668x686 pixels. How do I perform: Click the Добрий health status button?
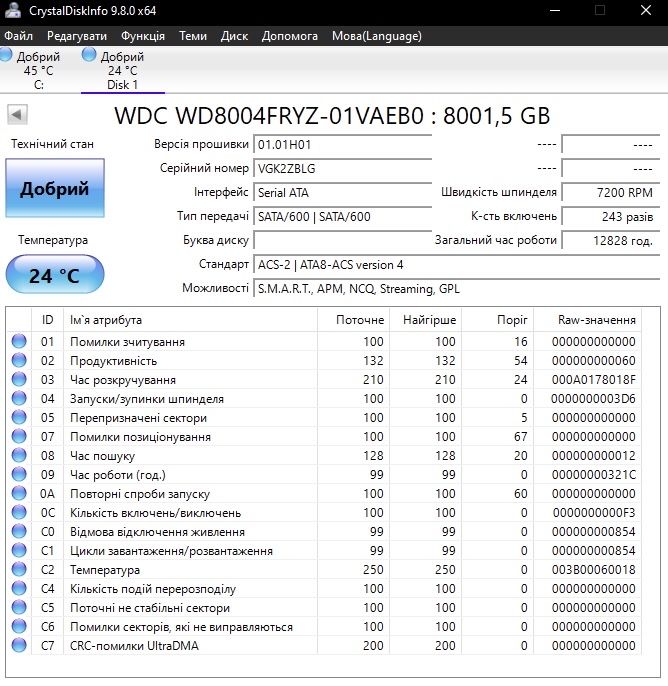tap(55, 188)
